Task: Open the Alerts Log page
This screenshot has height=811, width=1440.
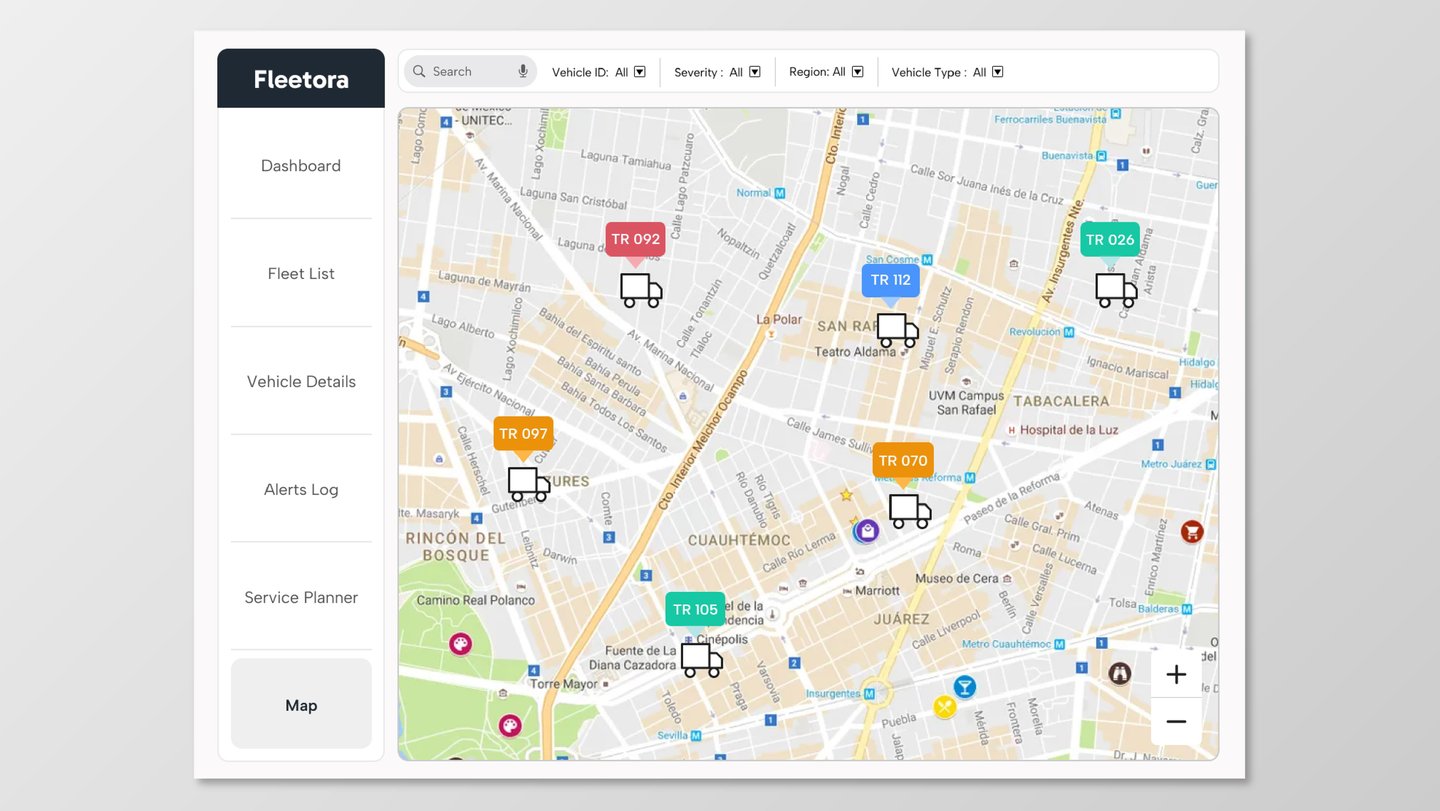Action: (301, 490)
